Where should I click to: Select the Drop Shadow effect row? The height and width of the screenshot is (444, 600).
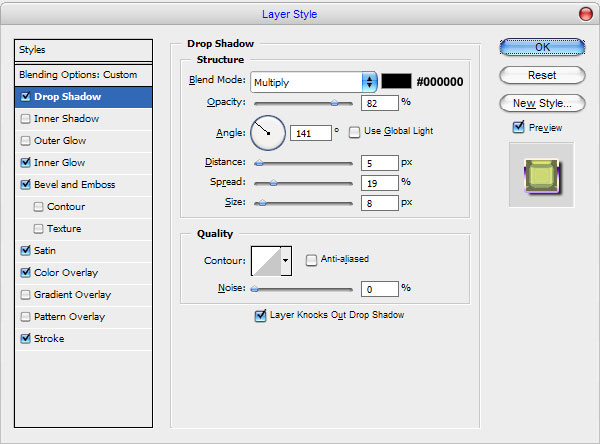point(83,97)
